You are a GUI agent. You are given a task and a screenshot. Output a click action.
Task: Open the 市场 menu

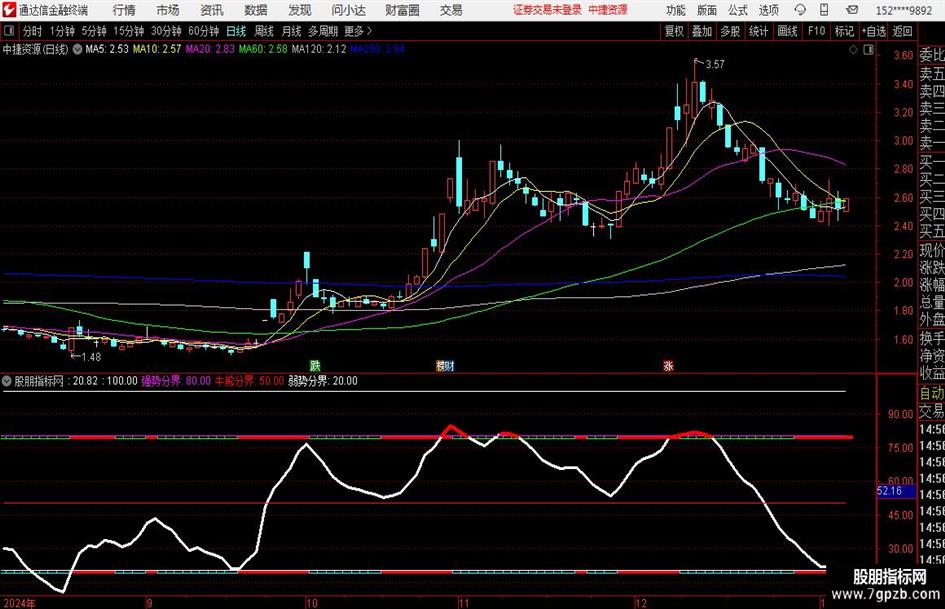[168, 10]
